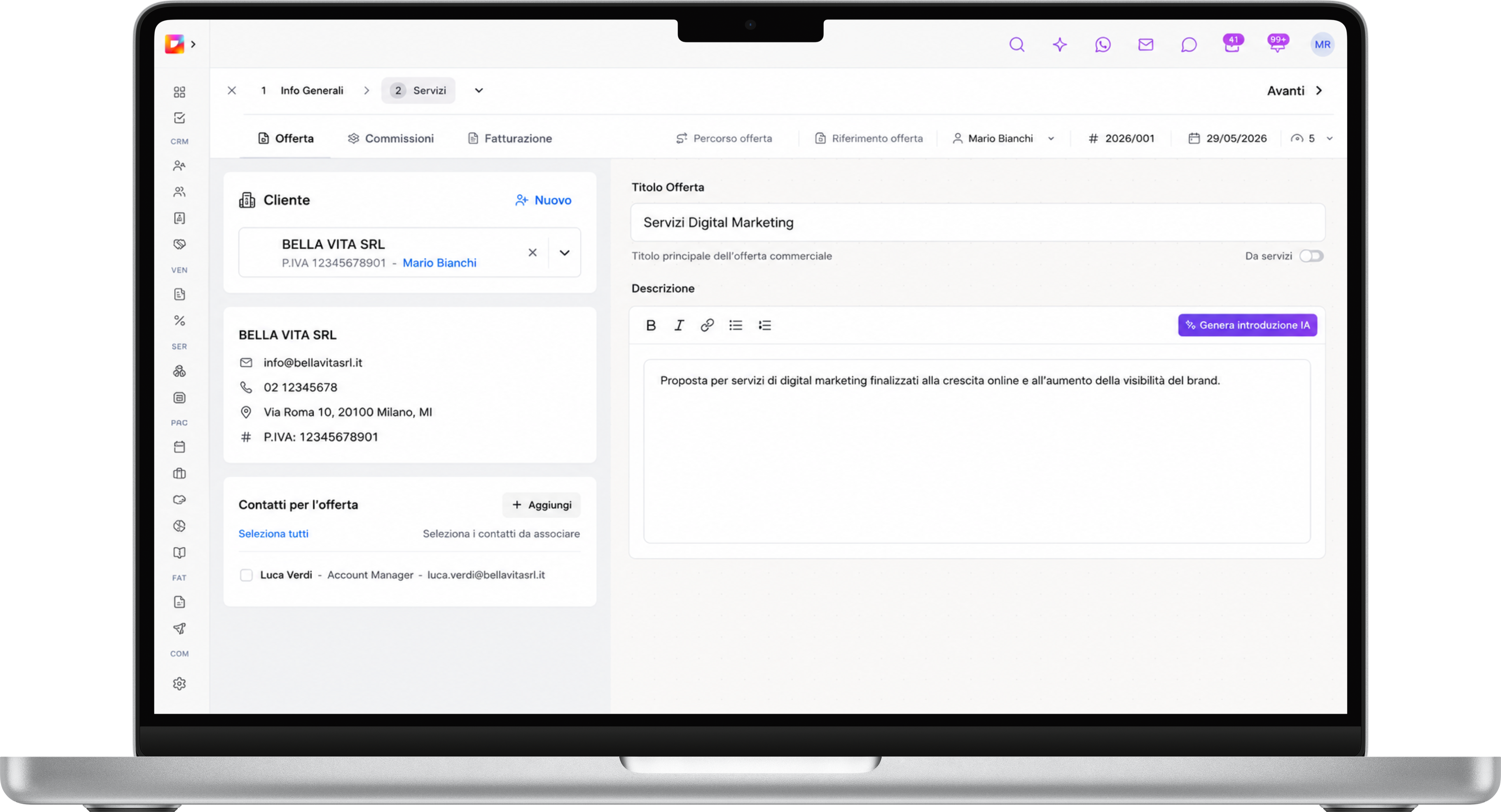1501x812 pixels.
Task: Open the search icon in top bar
Action: [x=1016, y=44]
